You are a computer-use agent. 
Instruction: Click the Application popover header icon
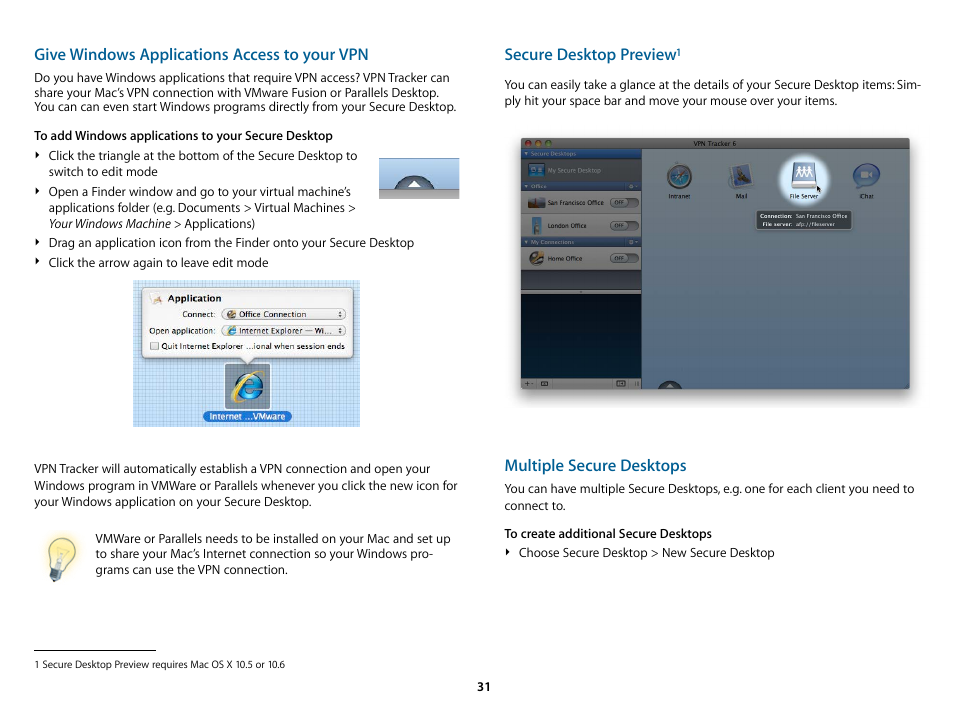pos(157,299)
